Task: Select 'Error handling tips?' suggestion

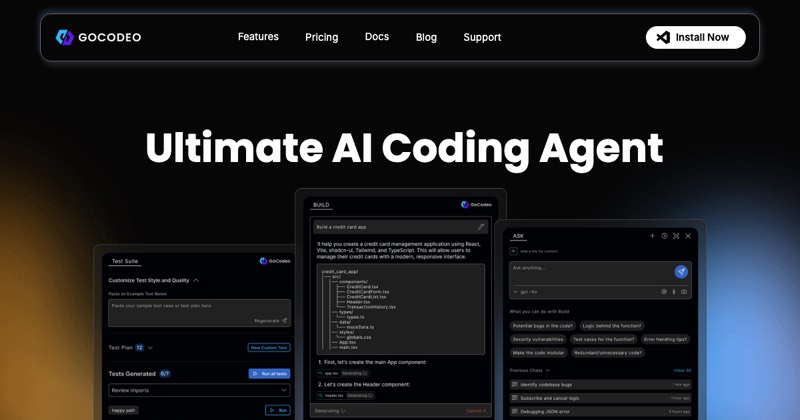Action: pos(665,339)
